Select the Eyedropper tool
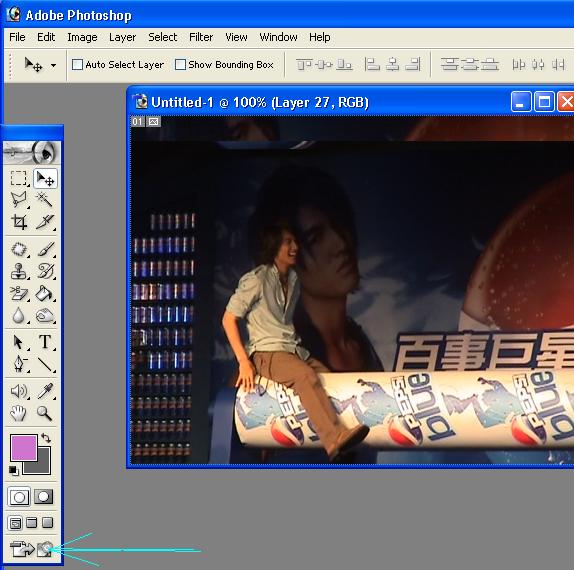574x570 pixels. 45,391
